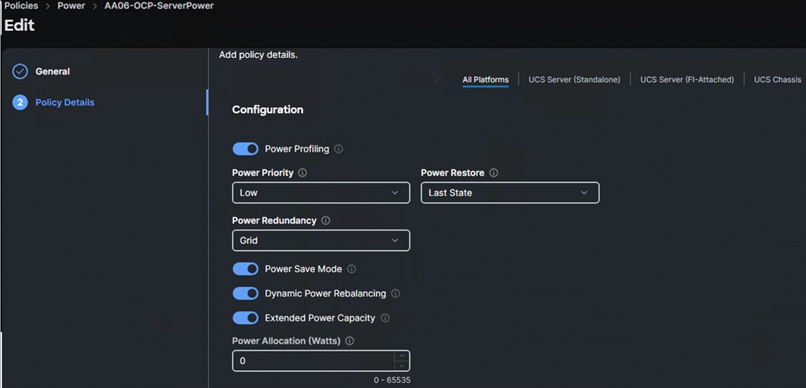The height and width of the screenshot is (388, 806).
Task: Click the platform filter funnel icon
Action: point(436,79)
